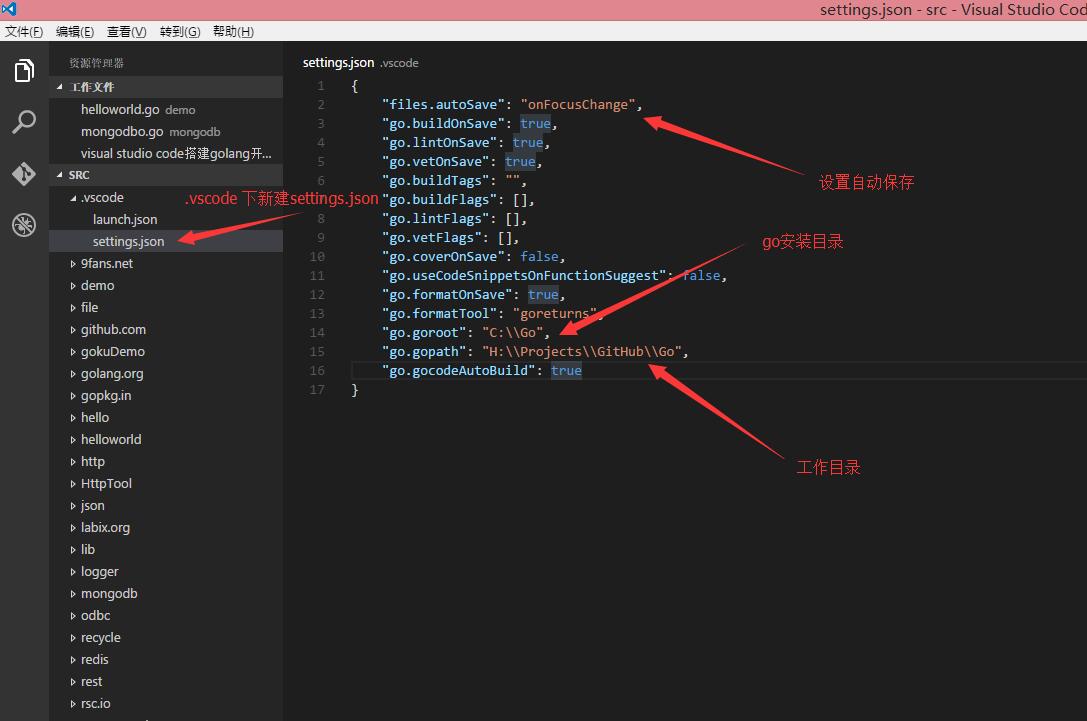The height and width of the screenshot is (721, 1087).
Task: Click the "go.formatTool" key
Action: [440, 314]
